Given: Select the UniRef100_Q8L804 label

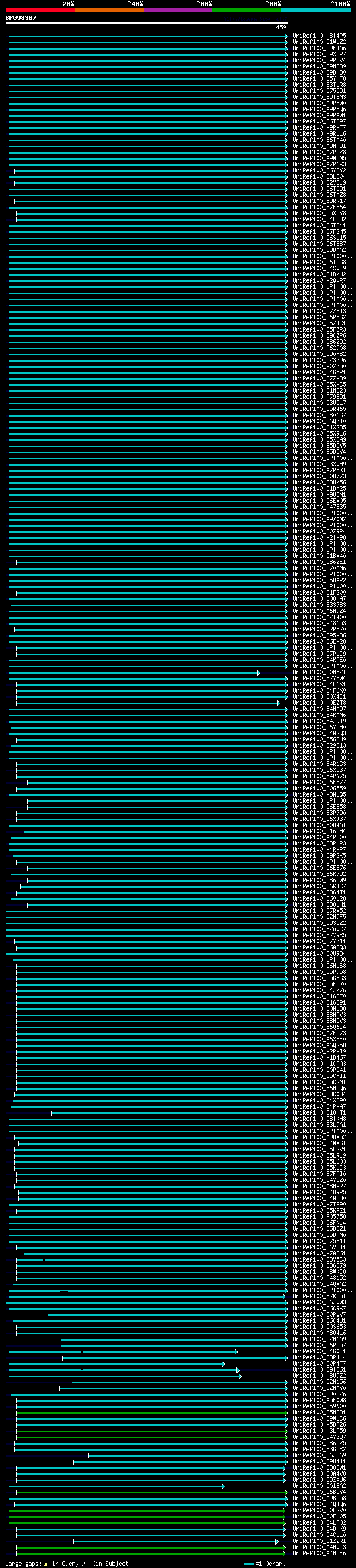Looking at the screenshot, I should click(319, 176).
